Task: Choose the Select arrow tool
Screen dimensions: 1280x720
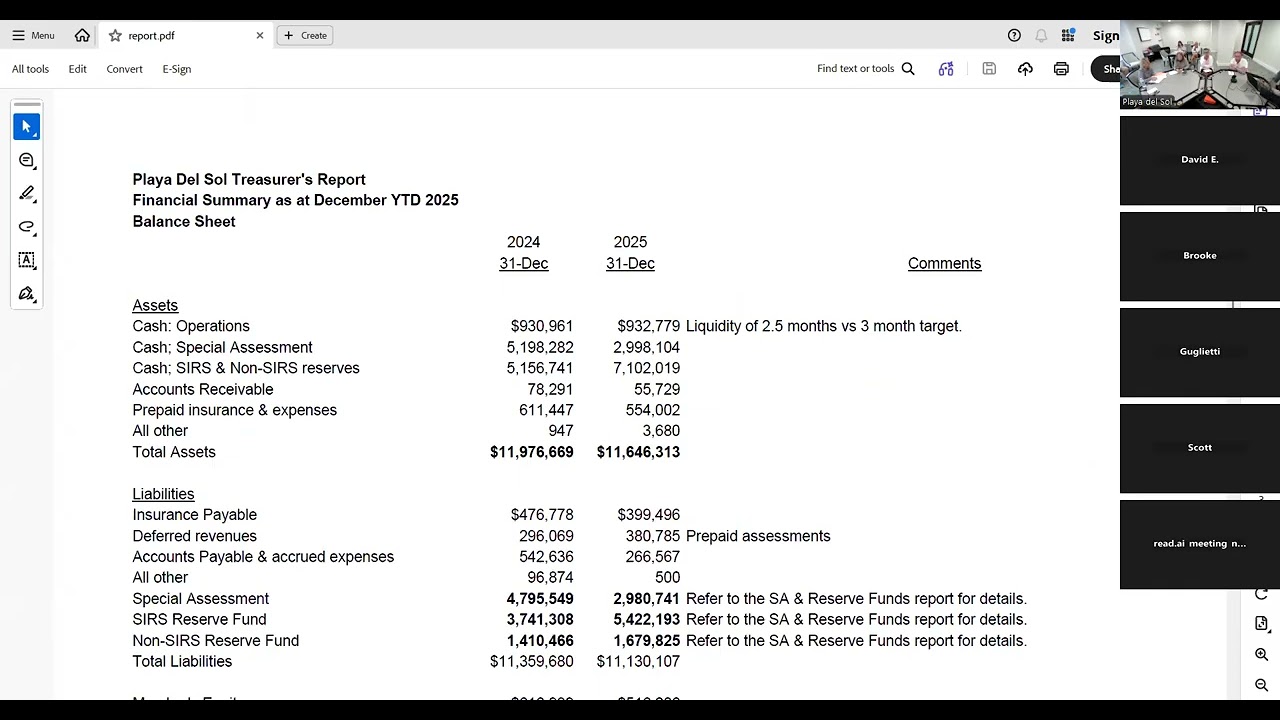Action: 27,127
